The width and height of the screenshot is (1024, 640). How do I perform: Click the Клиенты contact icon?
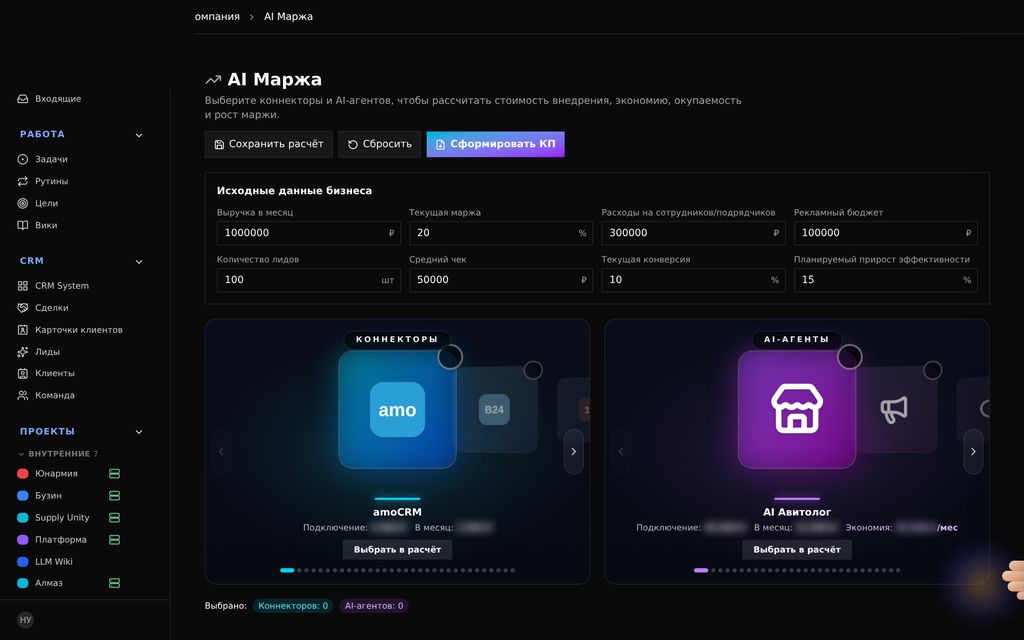23,374
